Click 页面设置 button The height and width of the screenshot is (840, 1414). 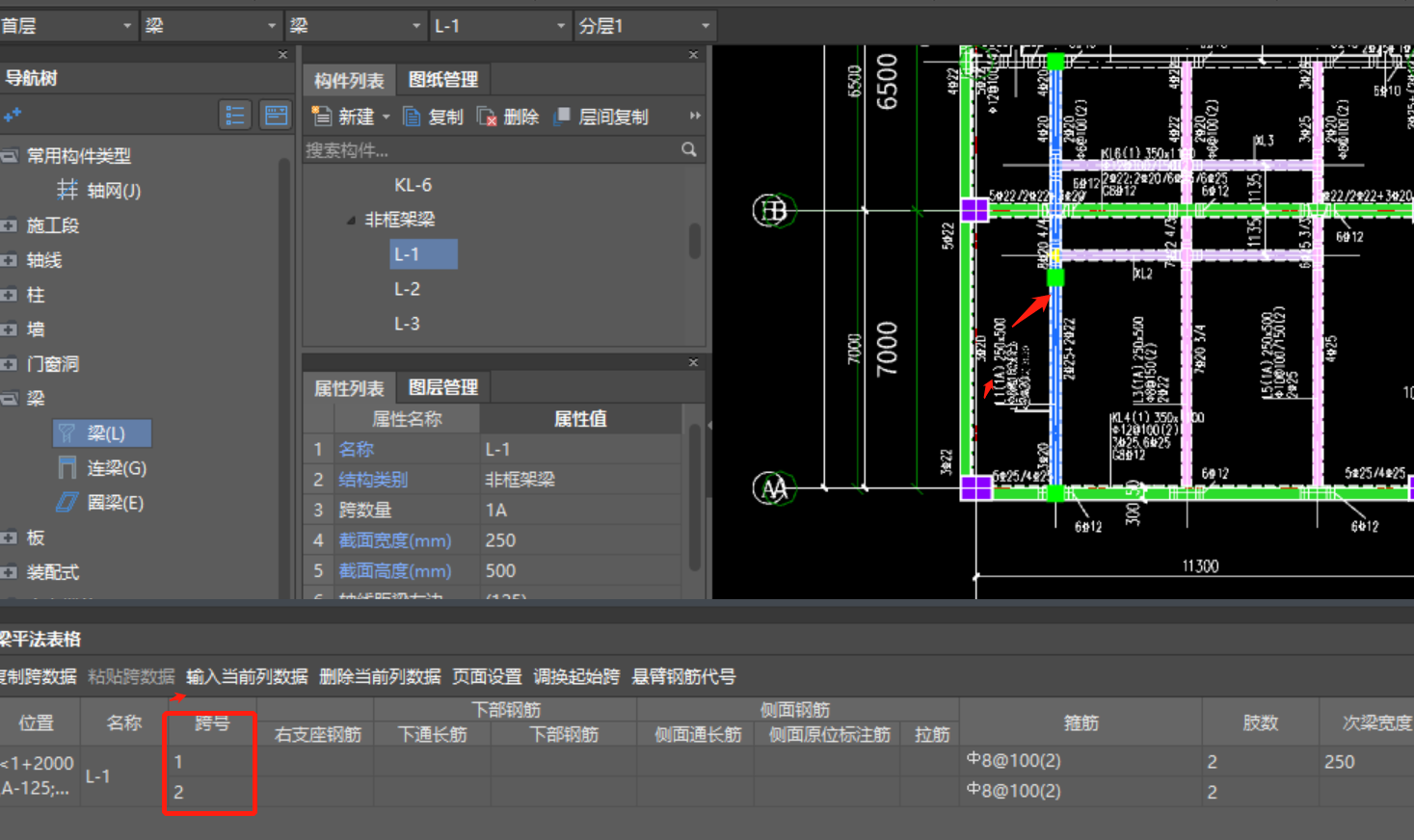[487, 676]
